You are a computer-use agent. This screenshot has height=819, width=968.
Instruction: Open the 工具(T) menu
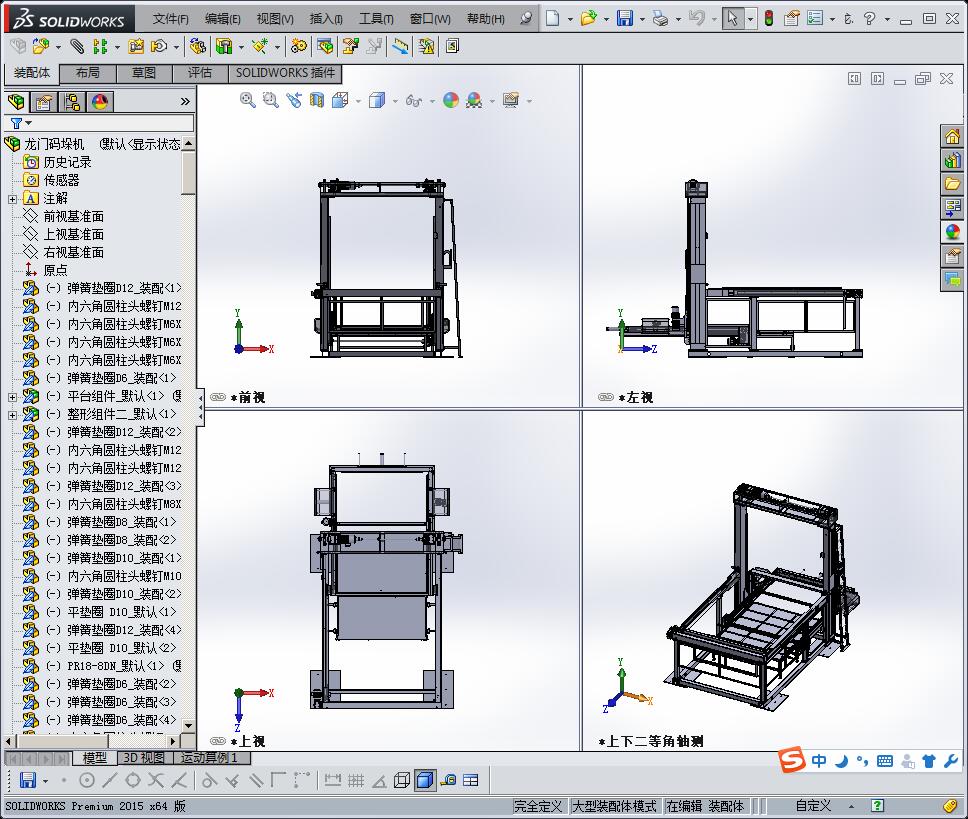point(376,19)
